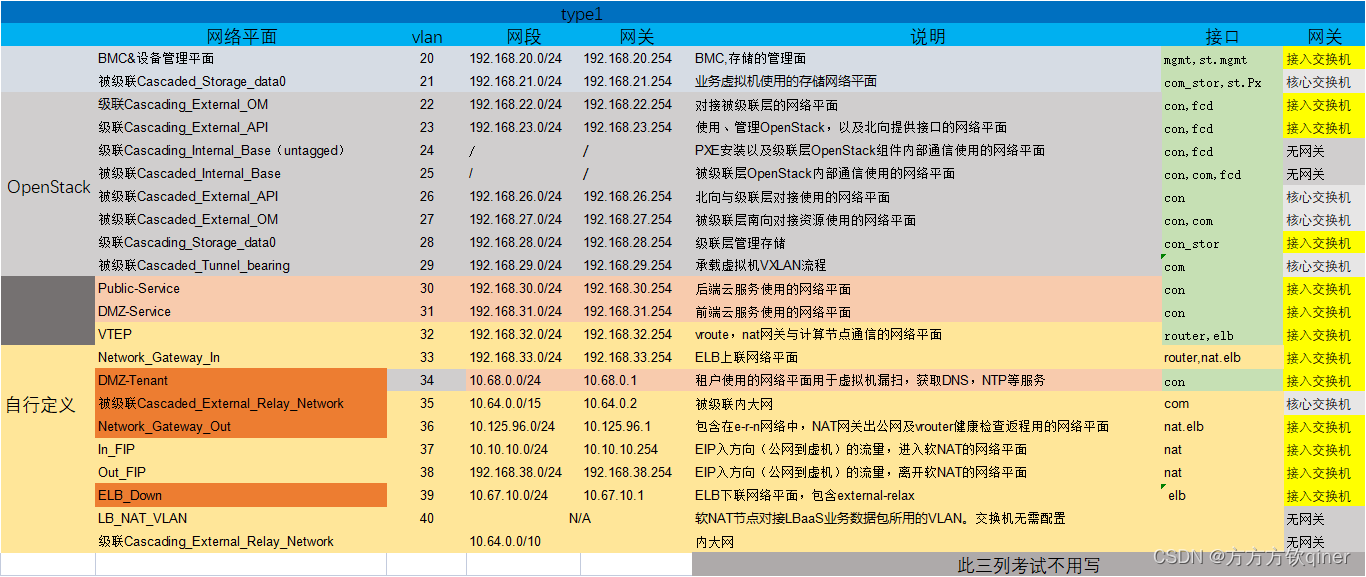Select 无网关 in vlan 24 row
Screen dimensions: 1366x577
pyautogui.click(x=1324, y=151)
